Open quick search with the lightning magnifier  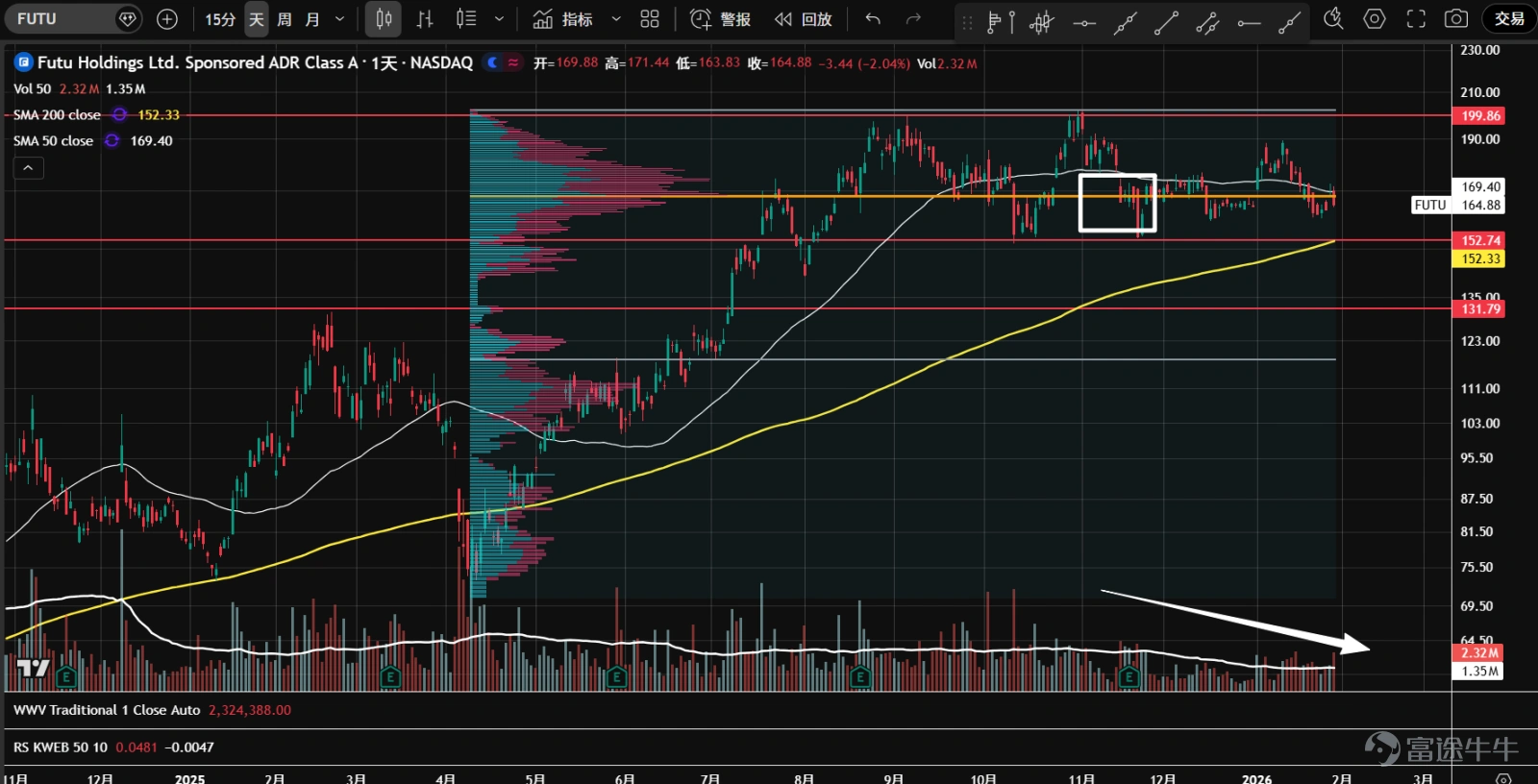1333,19
